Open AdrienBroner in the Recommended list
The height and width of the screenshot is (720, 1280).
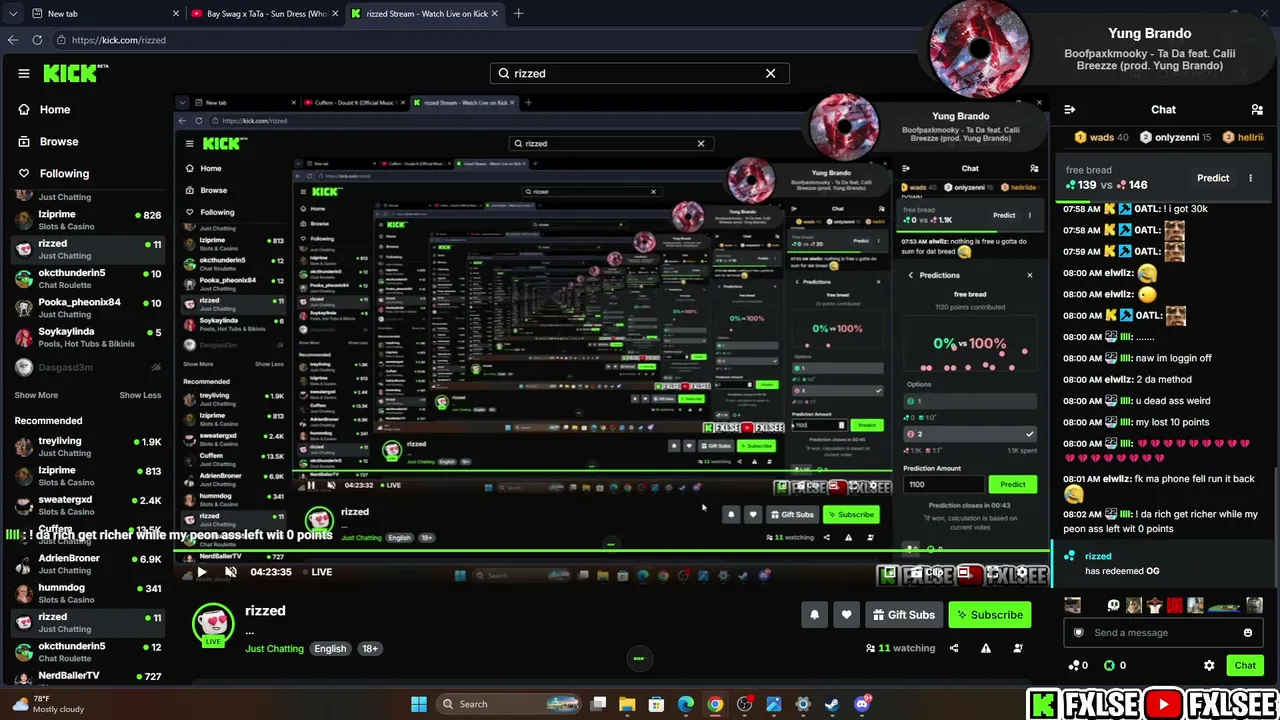pyautogui.click(x=87, y=564)
